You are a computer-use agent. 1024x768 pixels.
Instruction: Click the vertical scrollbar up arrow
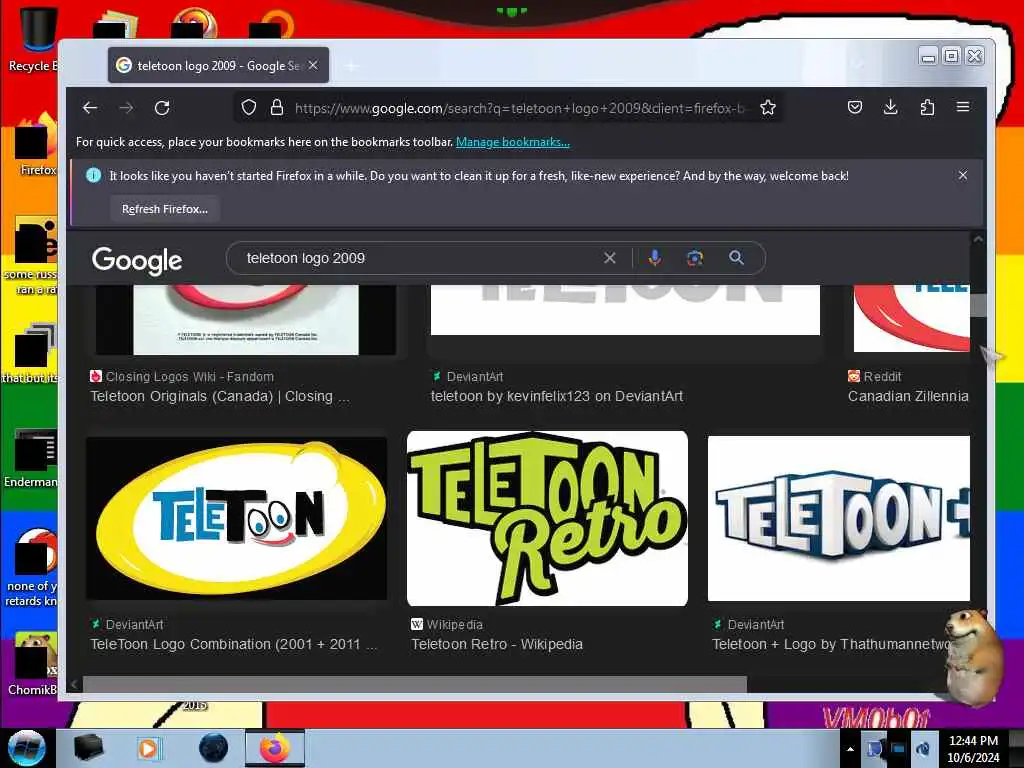[x=978, y=239]
